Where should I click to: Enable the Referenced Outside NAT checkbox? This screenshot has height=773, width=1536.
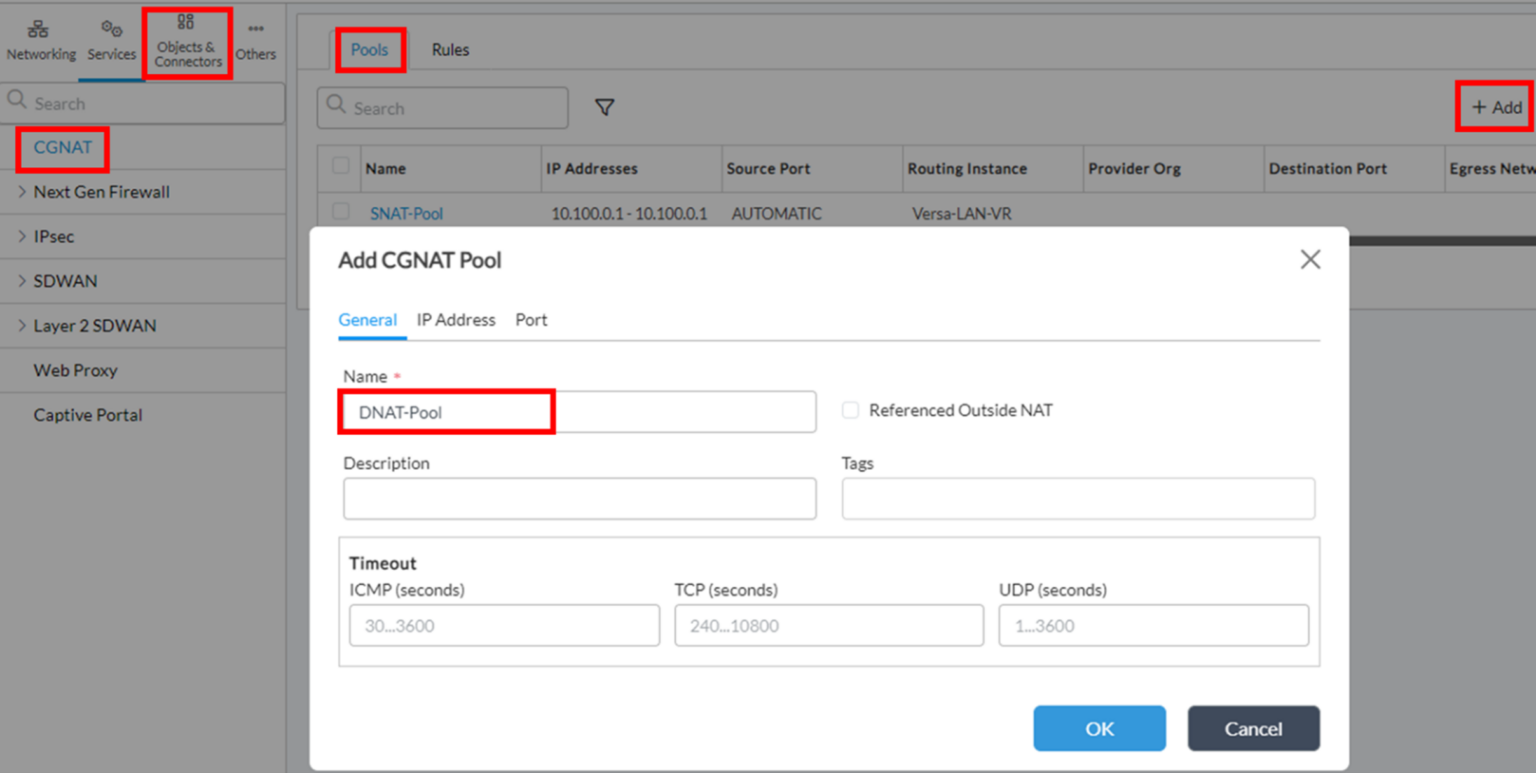coord(849,410)
